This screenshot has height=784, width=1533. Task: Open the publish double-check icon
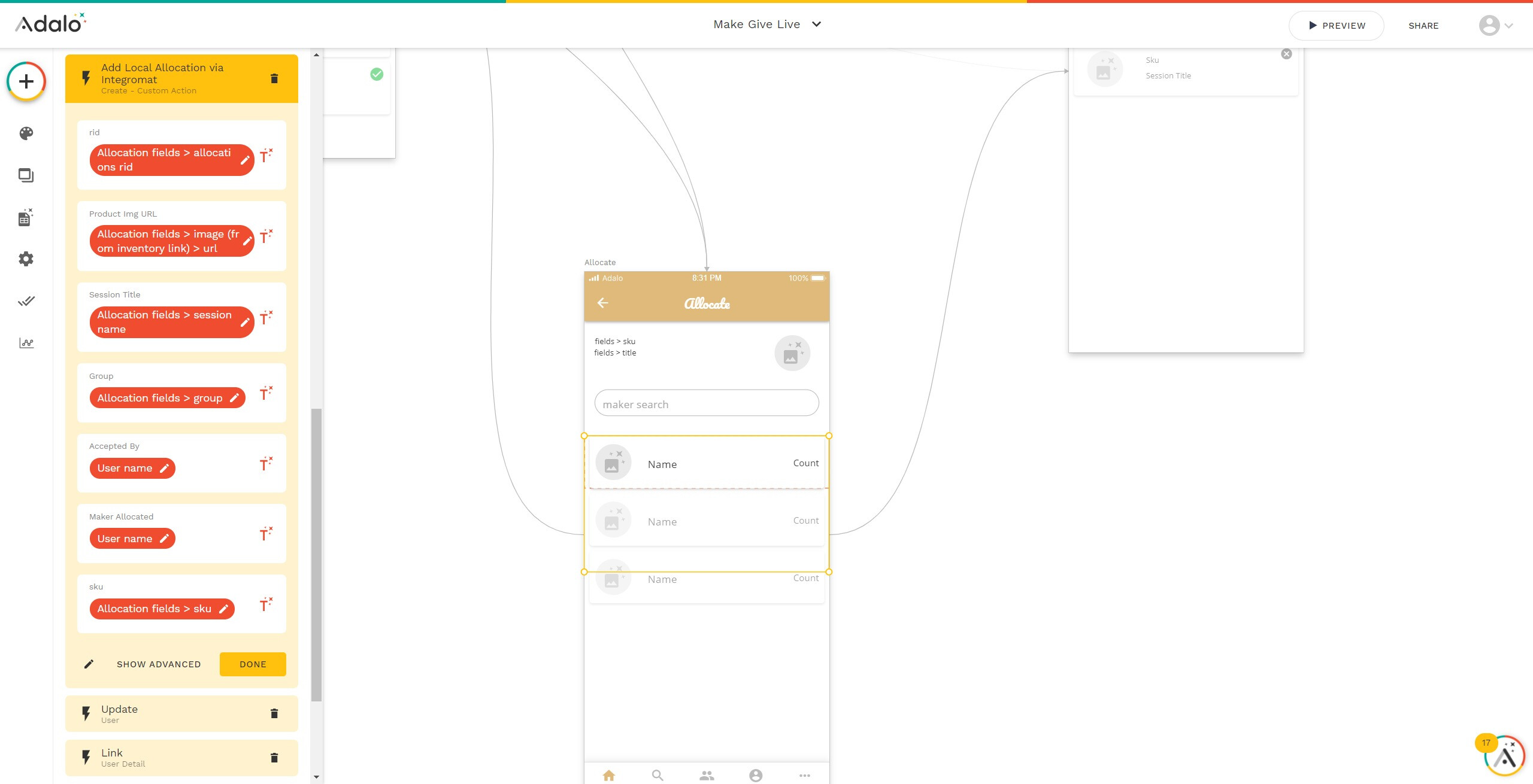(26, 301)
